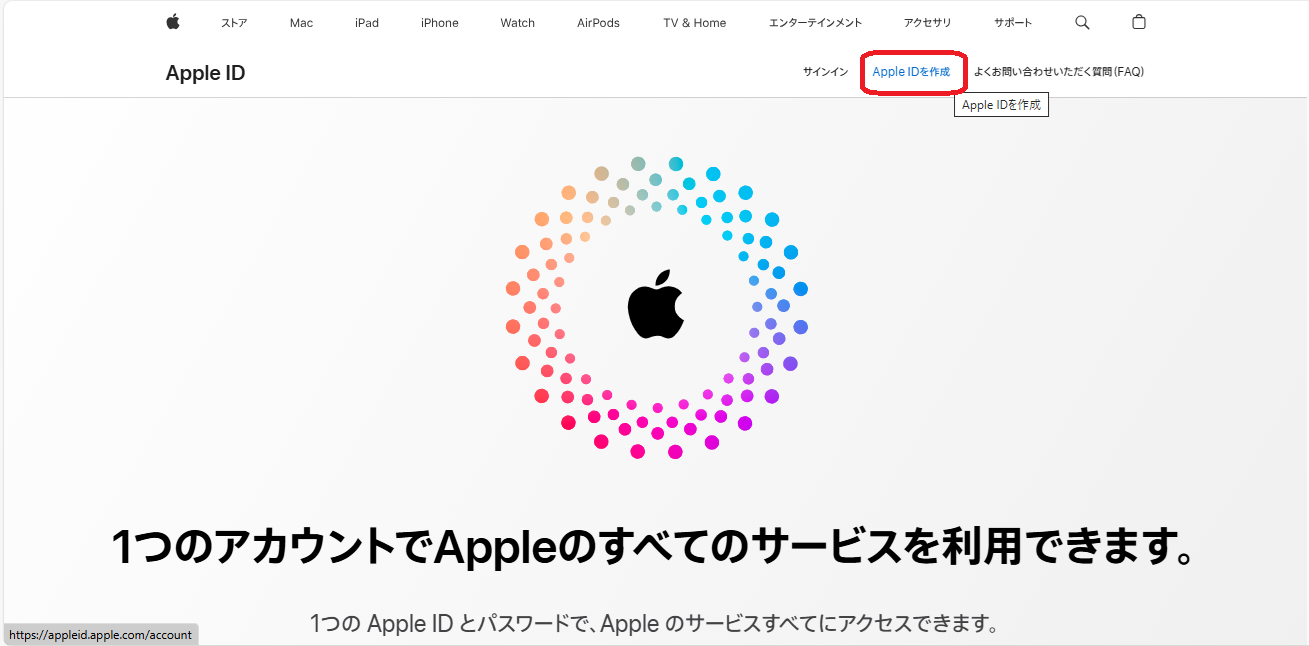
Task: Open the shopping bag icon
Action: click(1138, 22)
